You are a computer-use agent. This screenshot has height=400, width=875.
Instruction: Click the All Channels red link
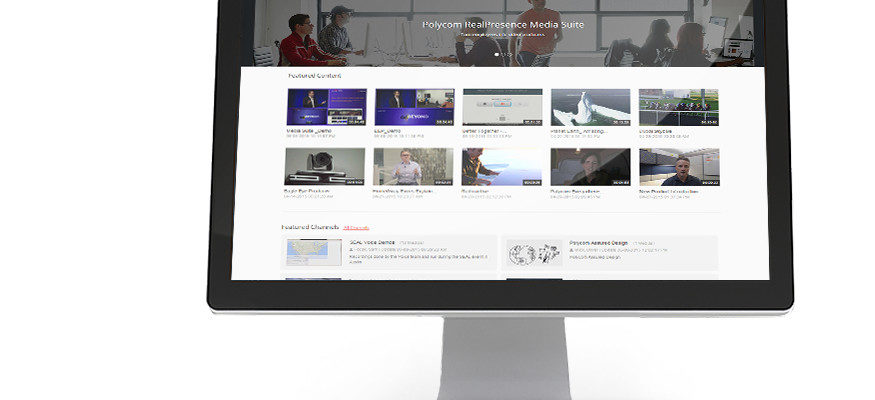(x=356, y=228)
